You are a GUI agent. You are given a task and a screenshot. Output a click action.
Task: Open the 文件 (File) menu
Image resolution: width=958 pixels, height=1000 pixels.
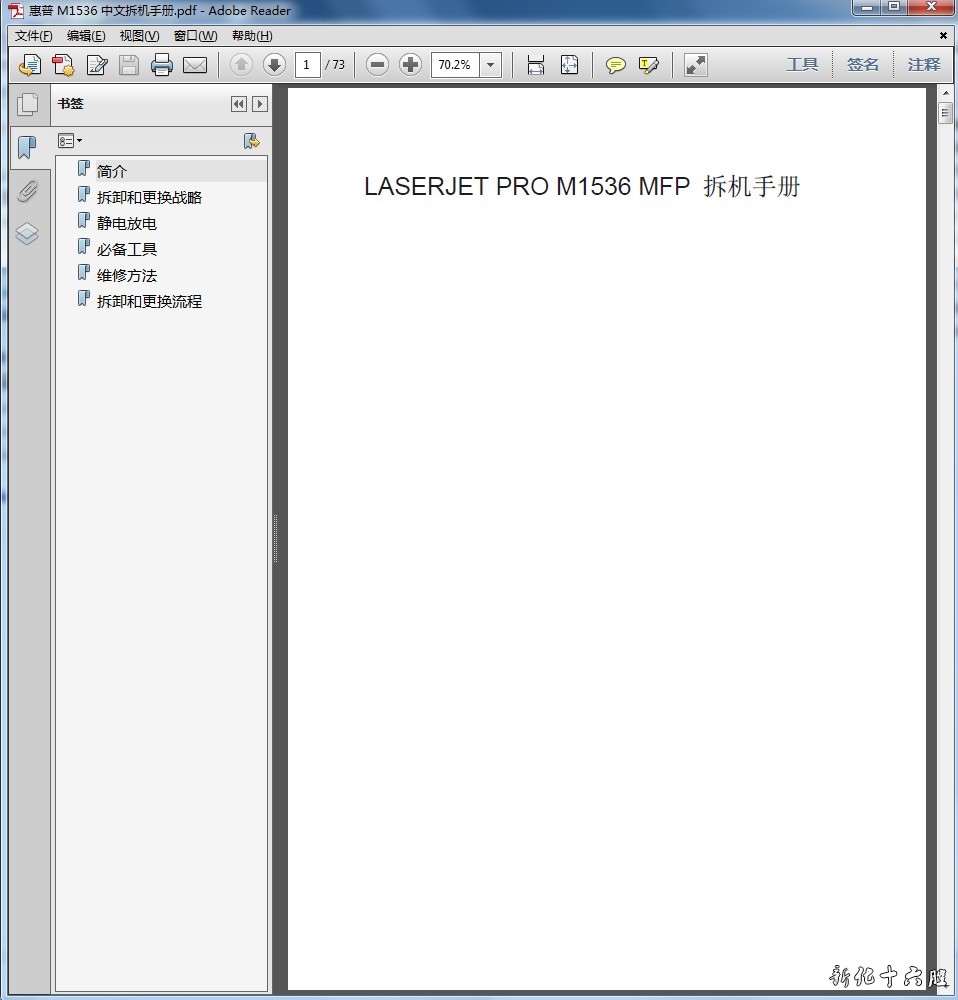click(x=33, y=36)
